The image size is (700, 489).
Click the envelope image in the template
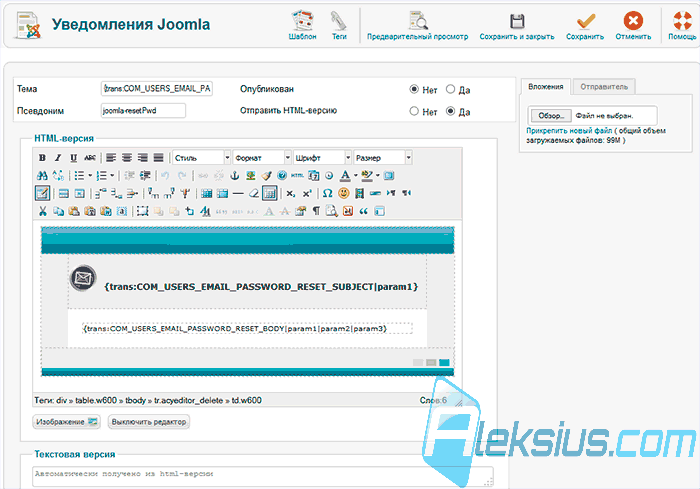pos(83,278)
